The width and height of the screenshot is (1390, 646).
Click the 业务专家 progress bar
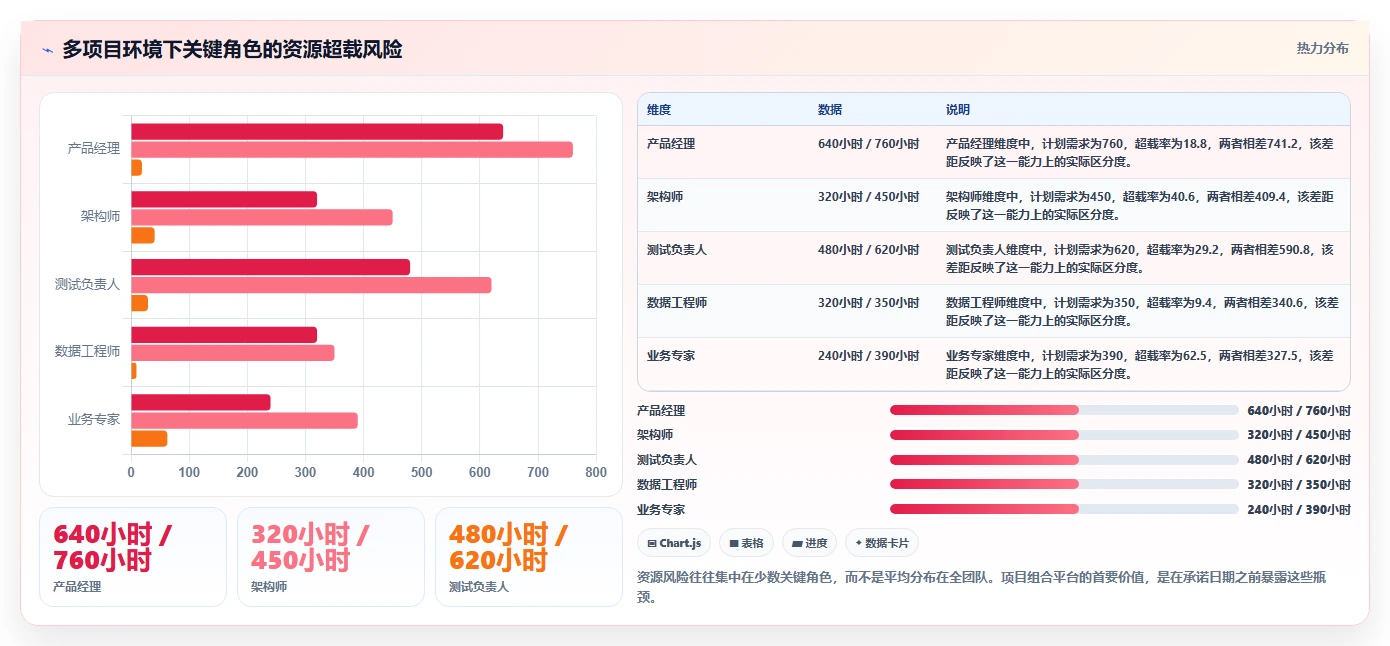1064,509
